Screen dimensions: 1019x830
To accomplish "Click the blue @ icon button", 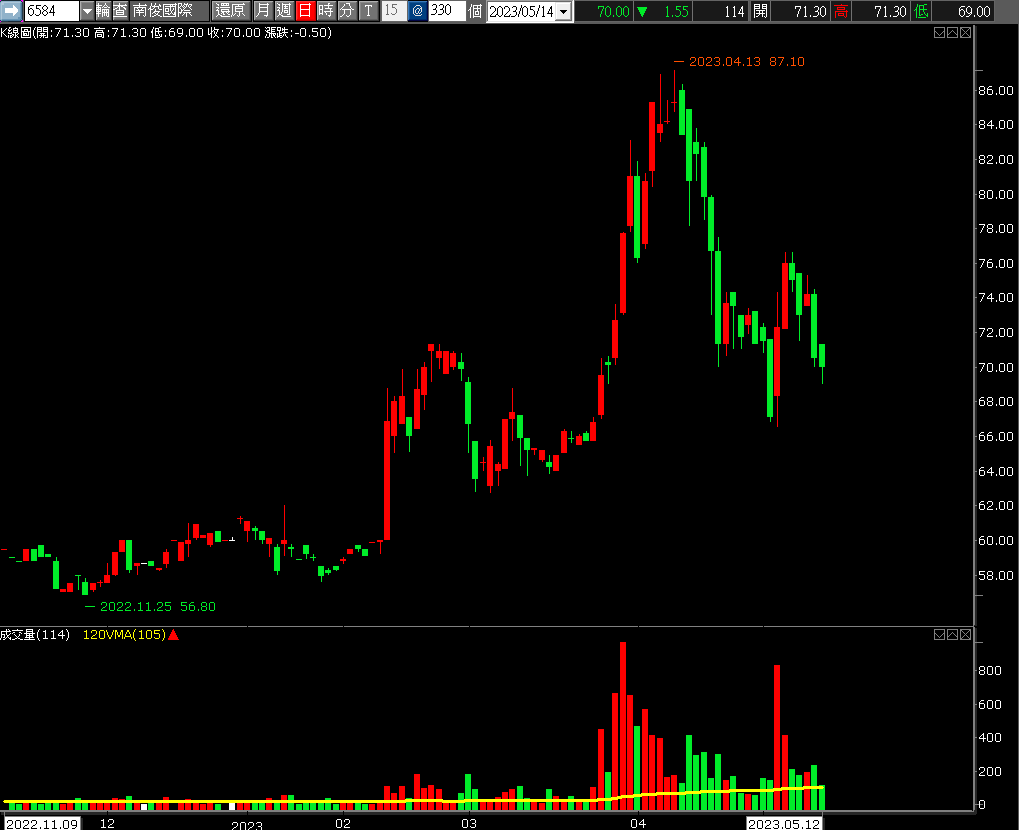I will (x=418, y=10).
